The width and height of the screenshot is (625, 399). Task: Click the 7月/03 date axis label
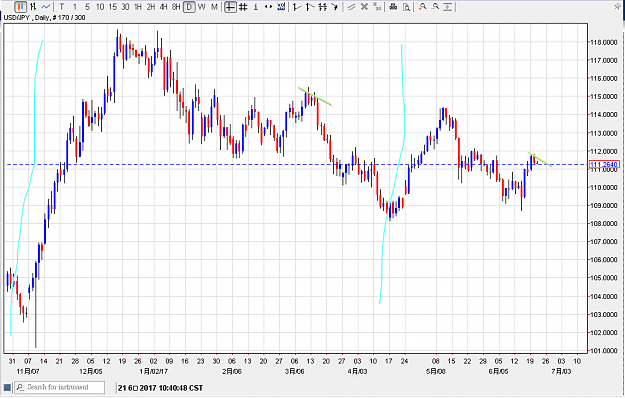tap(561, 371)
